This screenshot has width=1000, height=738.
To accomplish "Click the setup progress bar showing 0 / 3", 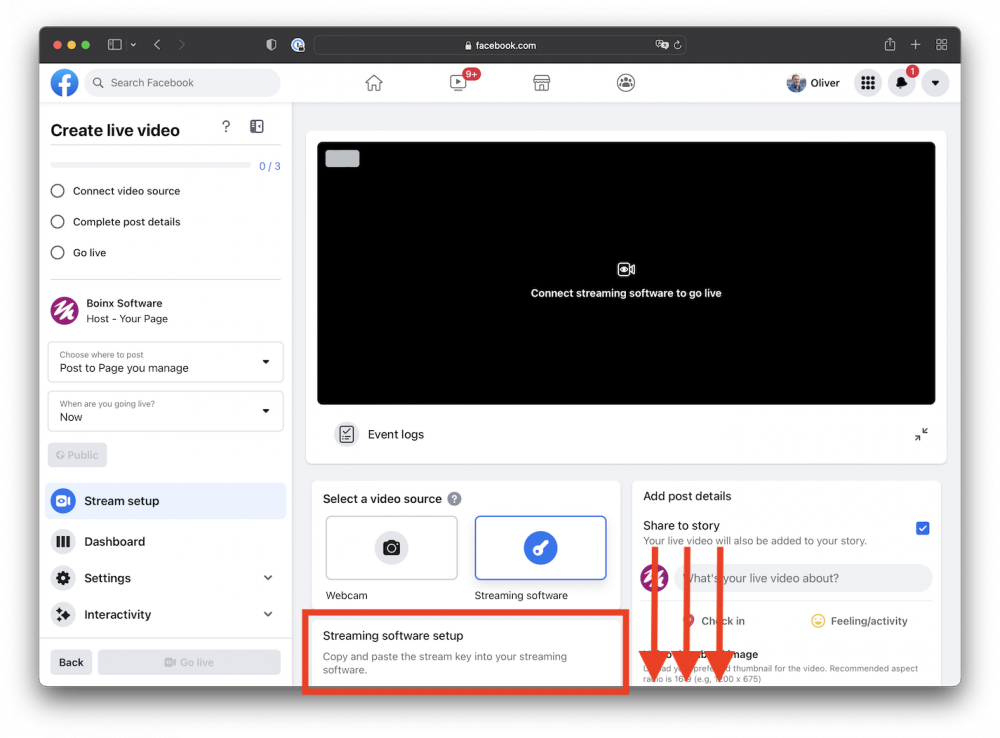I will [x=151, y=165].
